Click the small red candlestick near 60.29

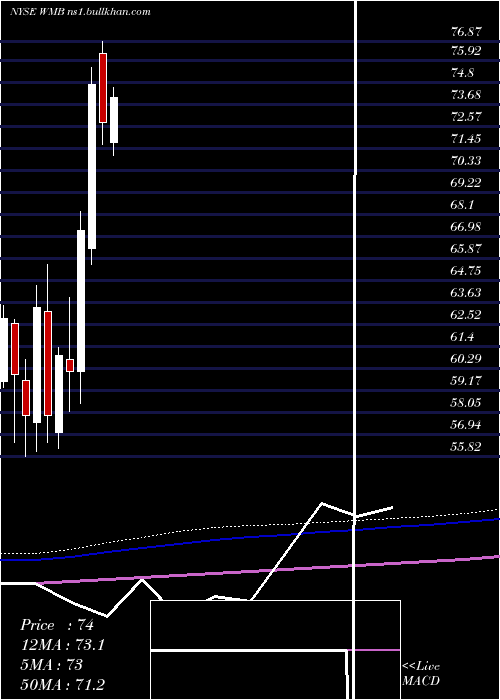click(70, 365)
